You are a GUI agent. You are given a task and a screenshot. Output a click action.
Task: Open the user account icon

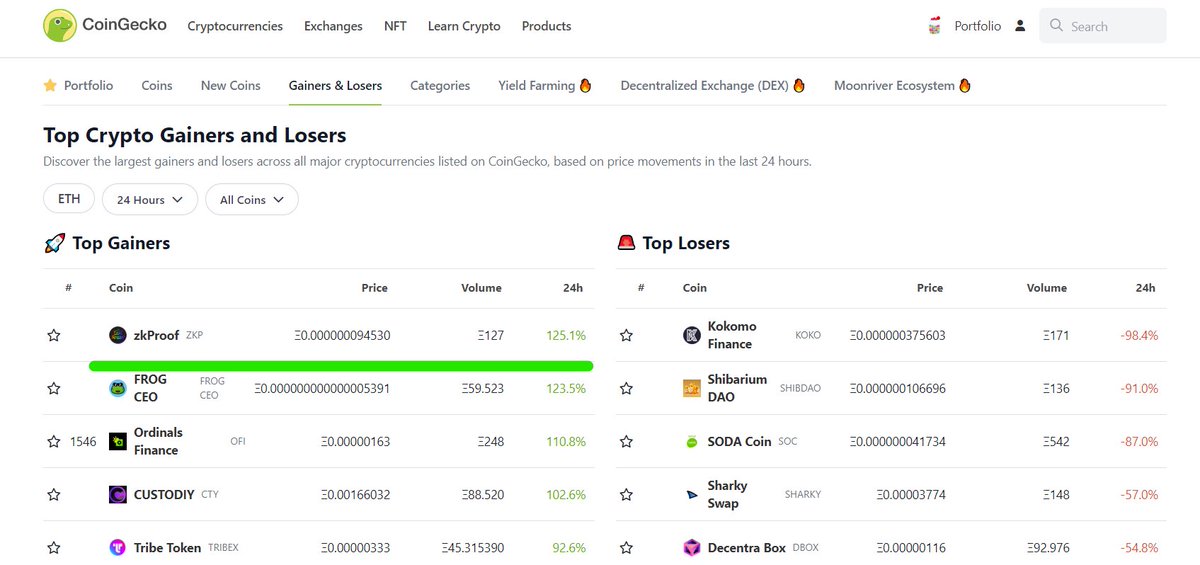[x=1020, y=26]
